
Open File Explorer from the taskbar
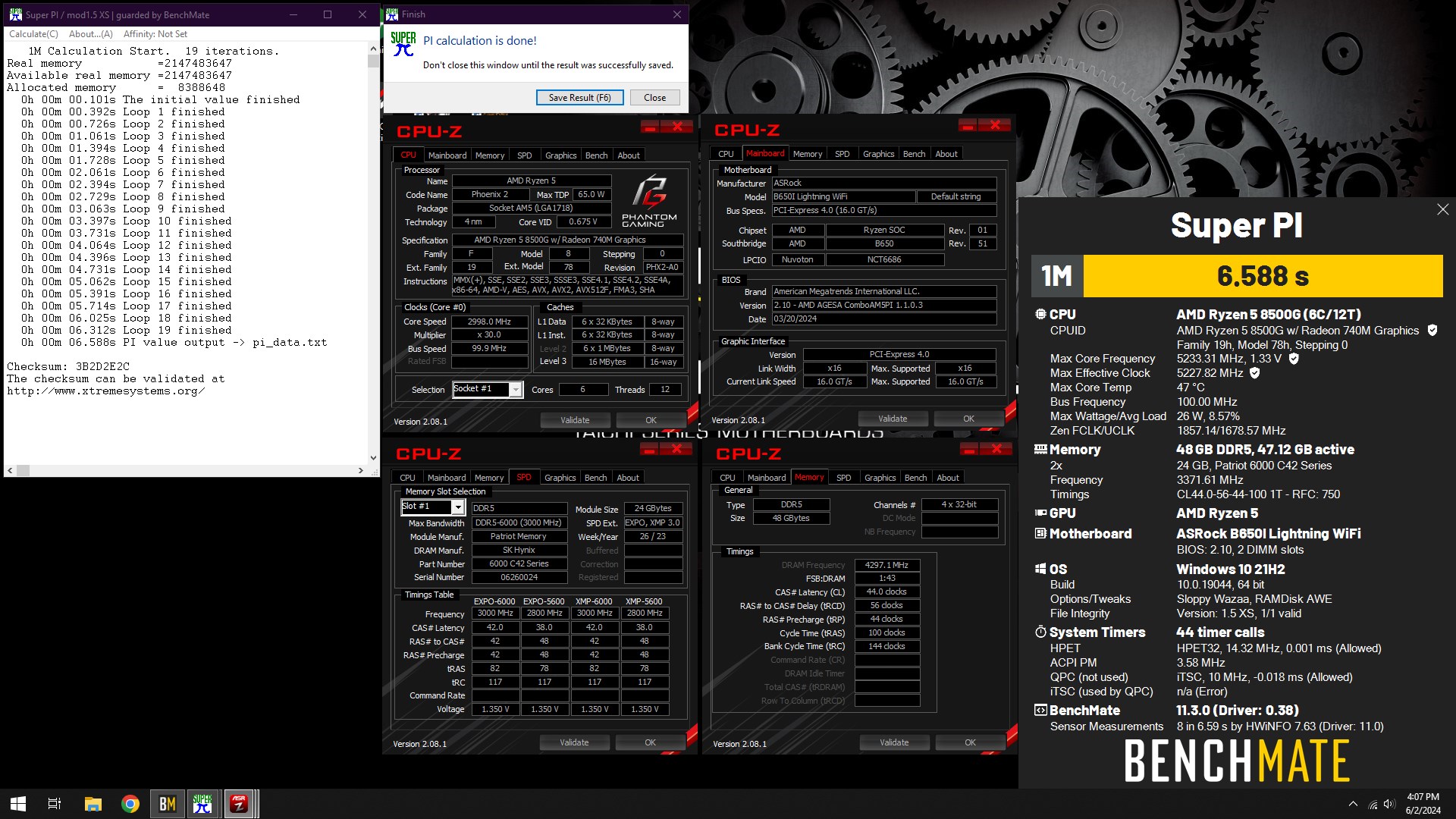tap(93, 804)
